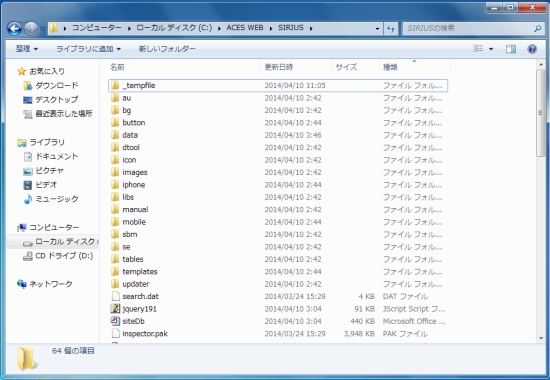Open ライブラリに追加 menu
The image size is (550, 380).
tap(88, 49)
